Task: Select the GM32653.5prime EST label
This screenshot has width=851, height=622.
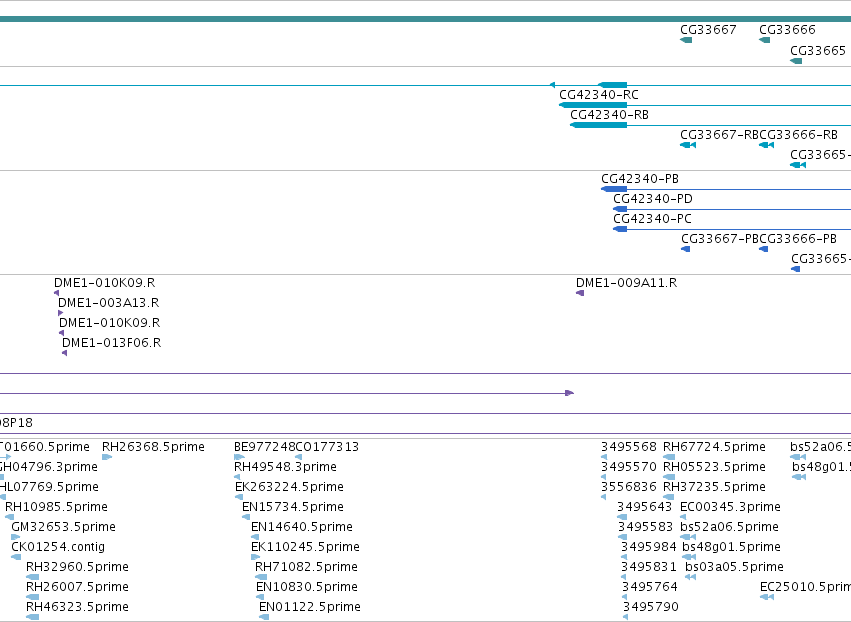Action: 63,527
